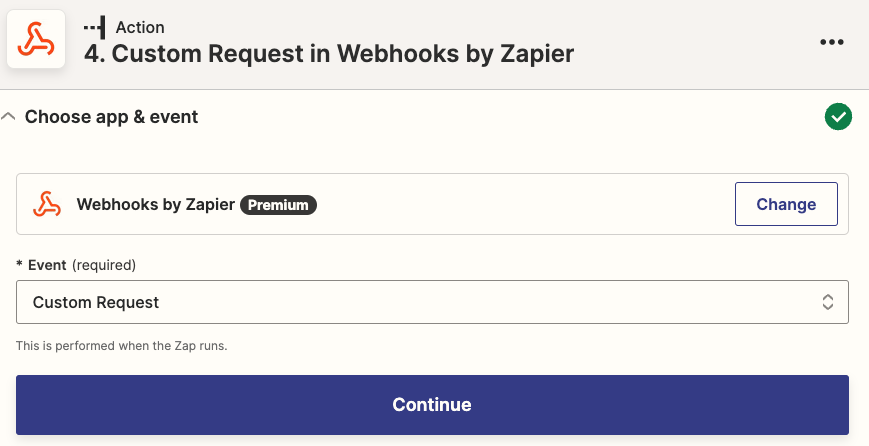This screenshot has height=446, width=869.
Task: Click the step title "4. Custom Request in Webhooks"
Action: [329, 54]
